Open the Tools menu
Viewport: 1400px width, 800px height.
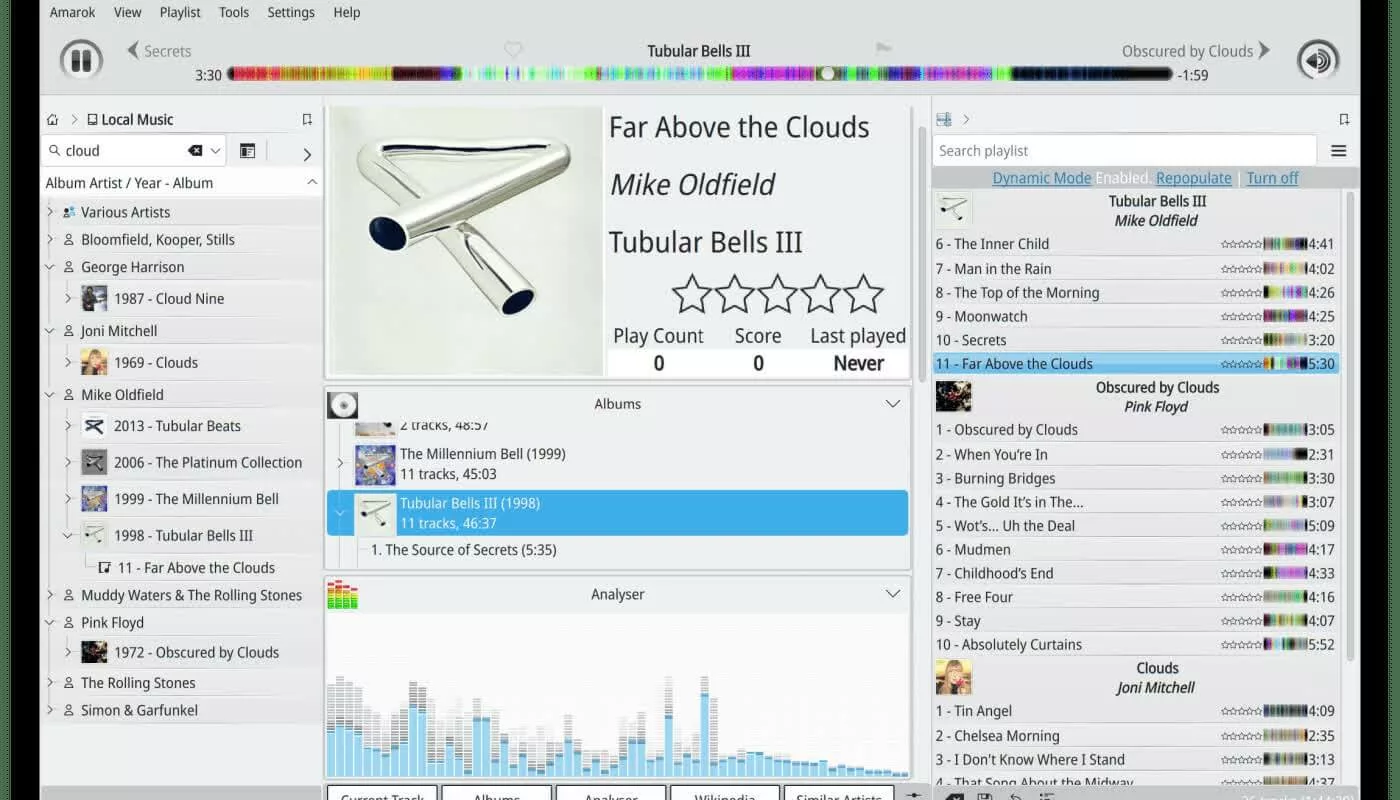point(234,12)
